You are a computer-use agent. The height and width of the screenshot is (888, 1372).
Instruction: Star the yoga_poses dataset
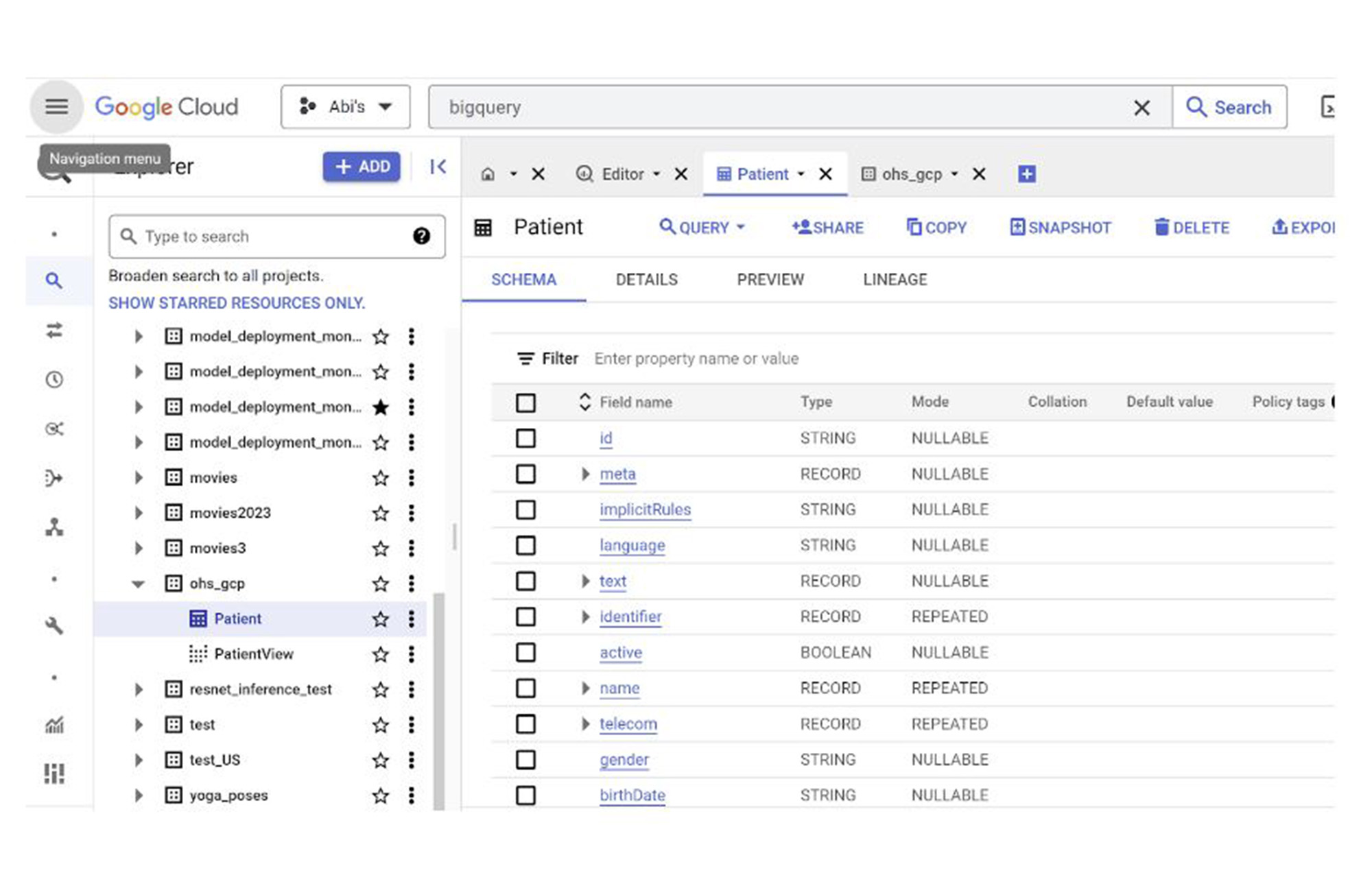pos(381,795)
